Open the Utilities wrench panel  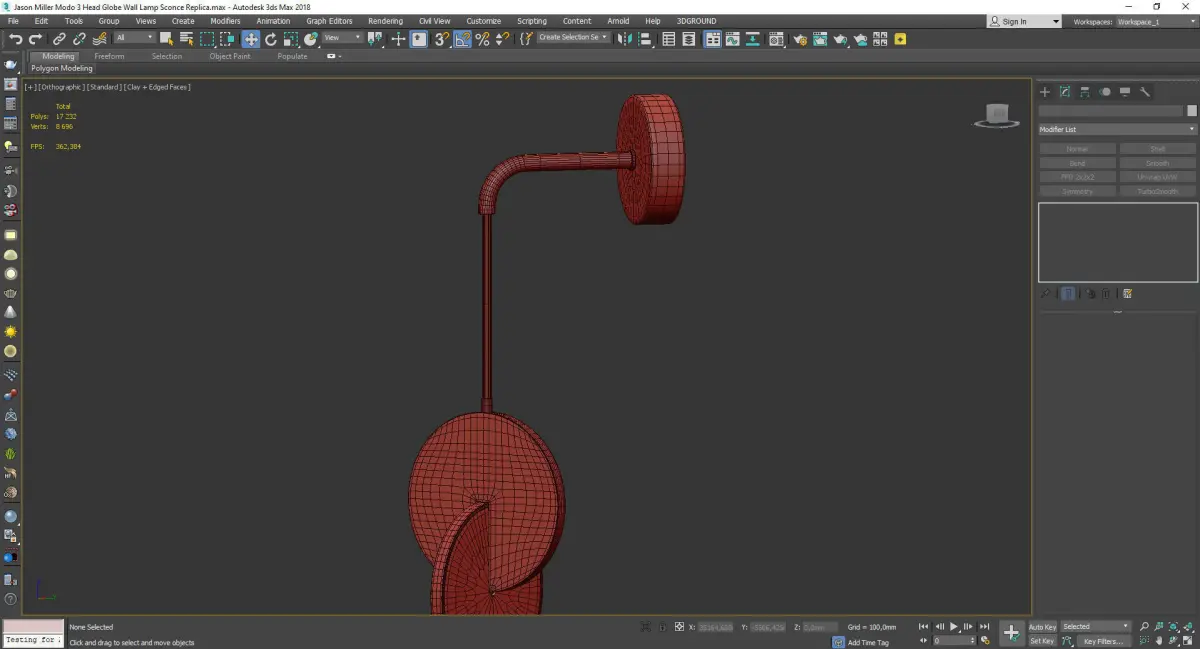[1145, 92]
